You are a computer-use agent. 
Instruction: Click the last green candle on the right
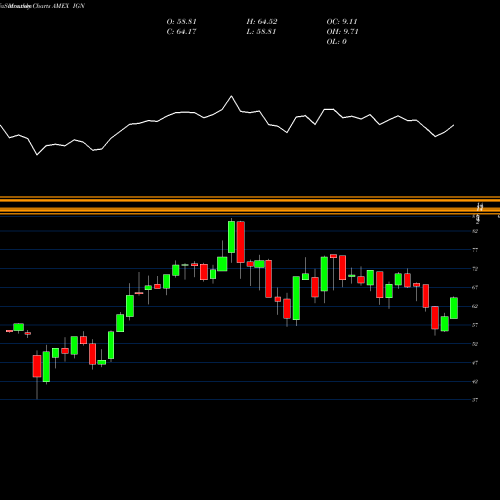coord(454,308)
